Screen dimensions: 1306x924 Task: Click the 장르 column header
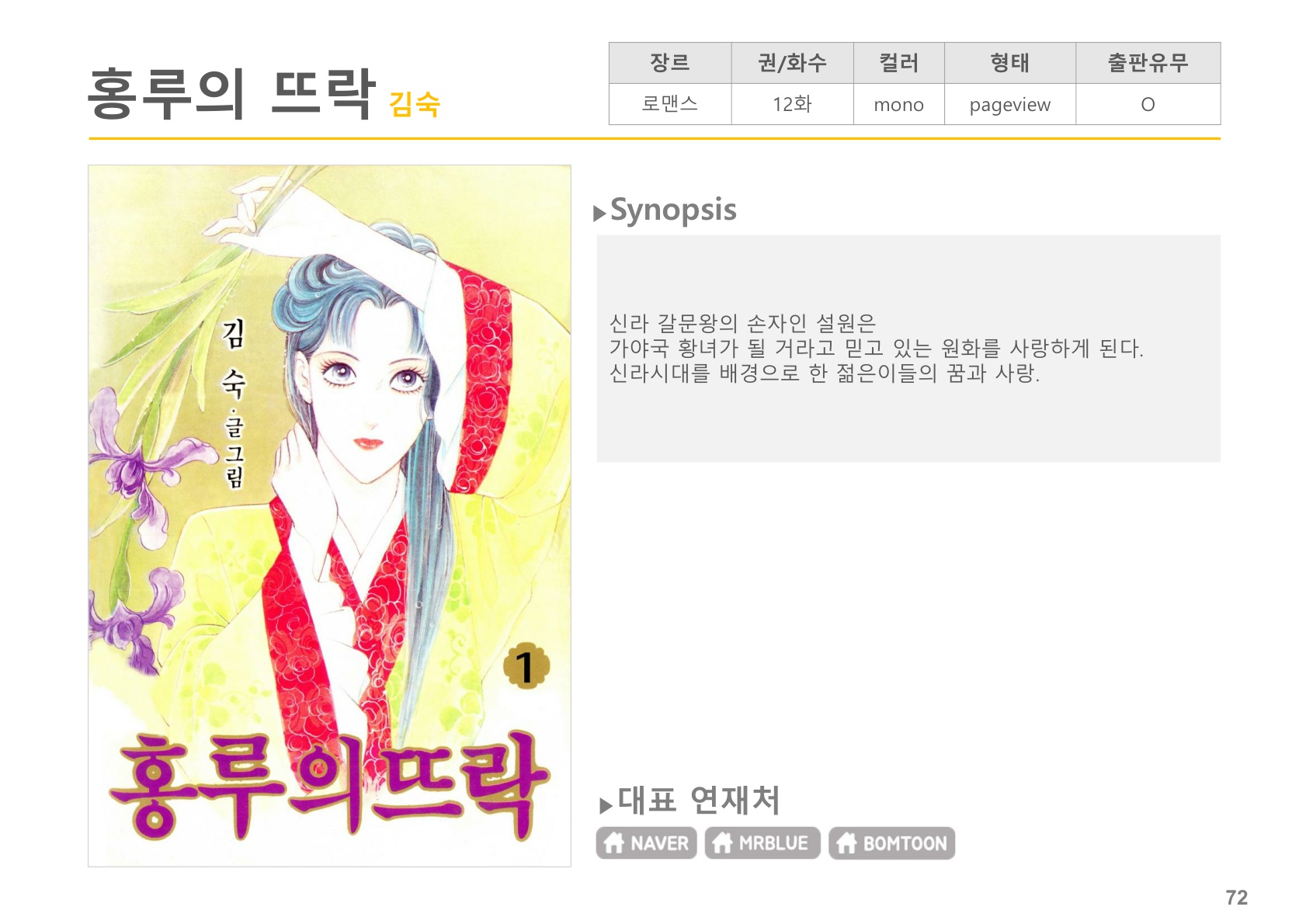click(x=670, y=63)
